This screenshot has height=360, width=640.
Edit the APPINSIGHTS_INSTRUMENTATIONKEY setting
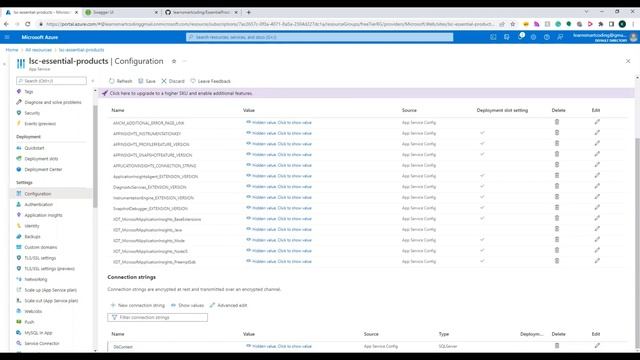coord(597,133)
